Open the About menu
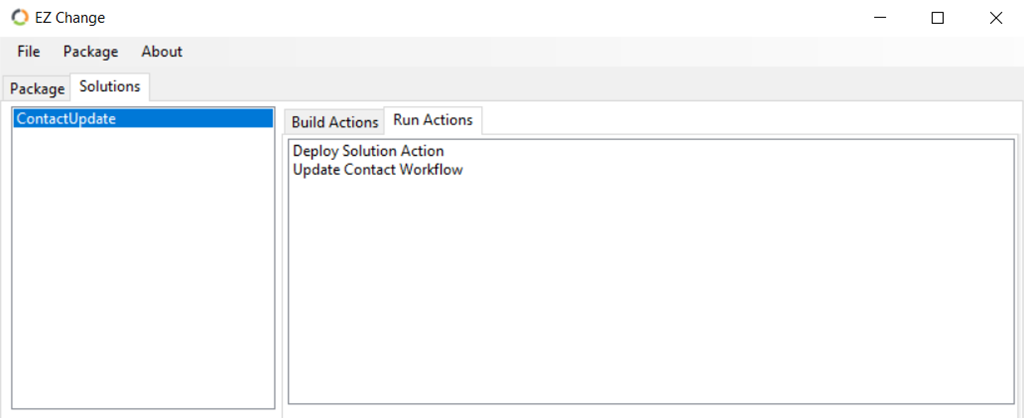The image size is (1024, 418). [x=162, y=52]
